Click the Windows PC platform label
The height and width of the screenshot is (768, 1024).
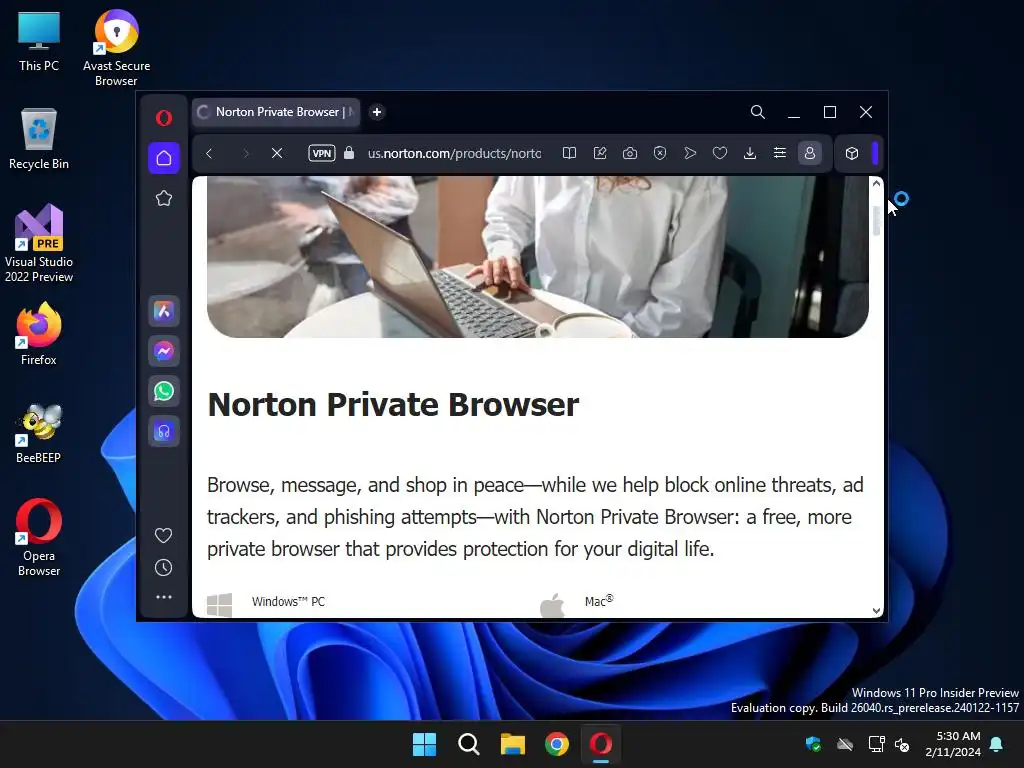288,601
